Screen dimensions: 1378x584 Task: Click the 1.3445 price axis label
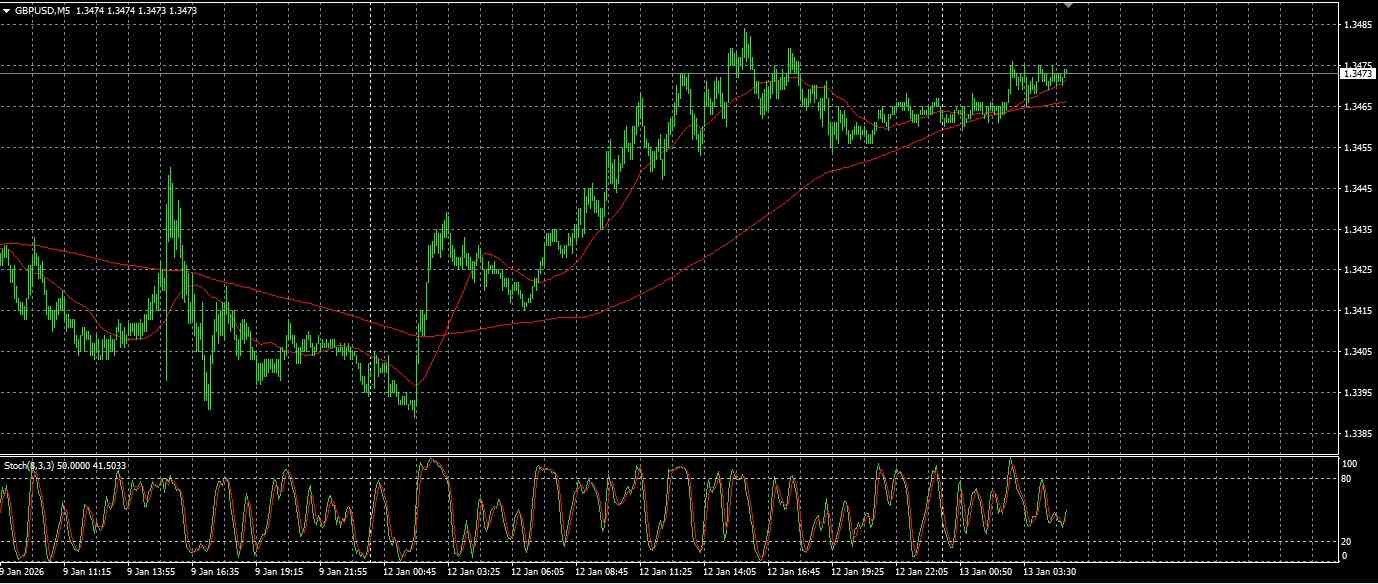(x=1357, y=188)
